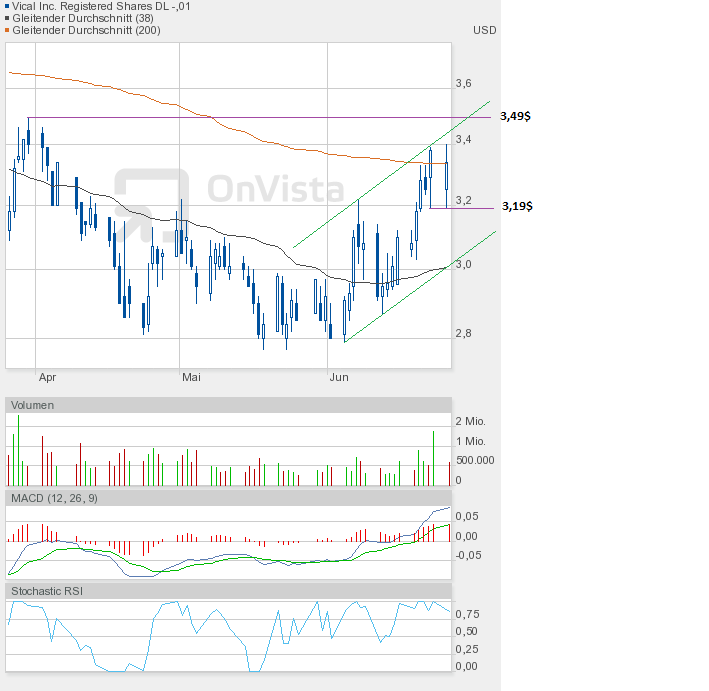This screenshot has height=691, width=709.
Task: Click the Stochastic RSI panel header
Action: click(x=228, y=592)
